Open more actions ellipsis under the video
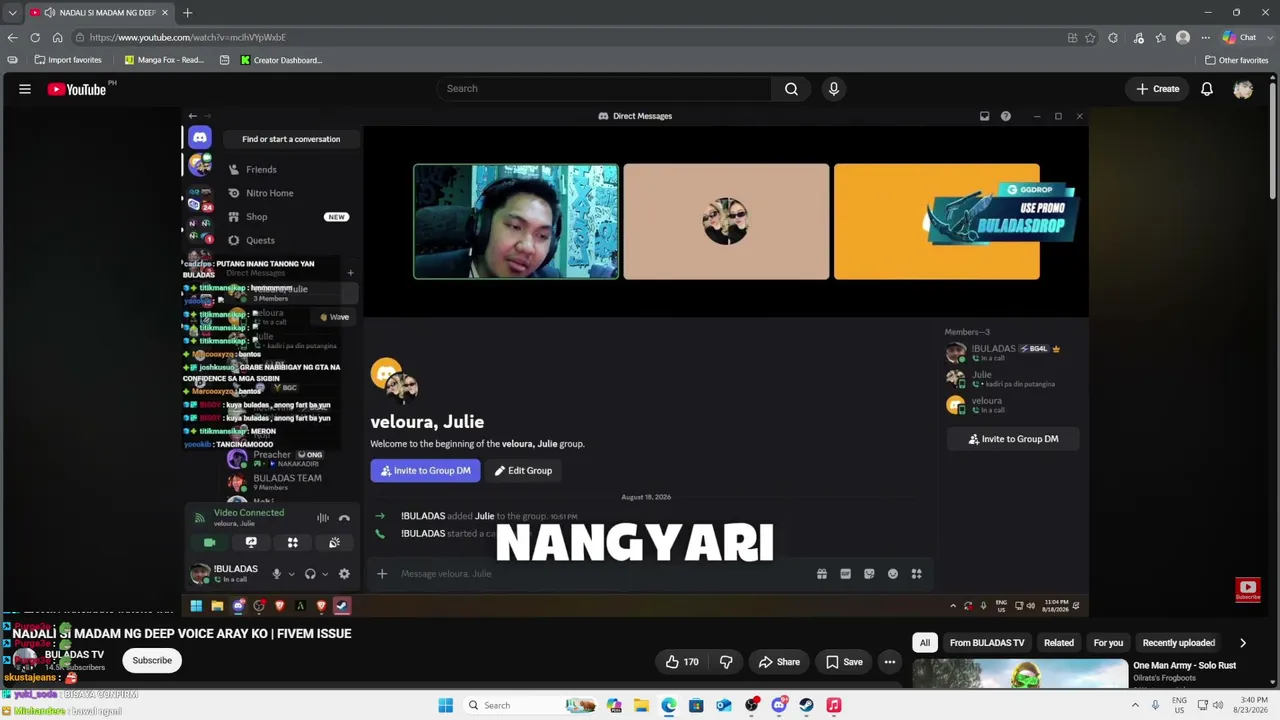 click(x=889, y=661)
